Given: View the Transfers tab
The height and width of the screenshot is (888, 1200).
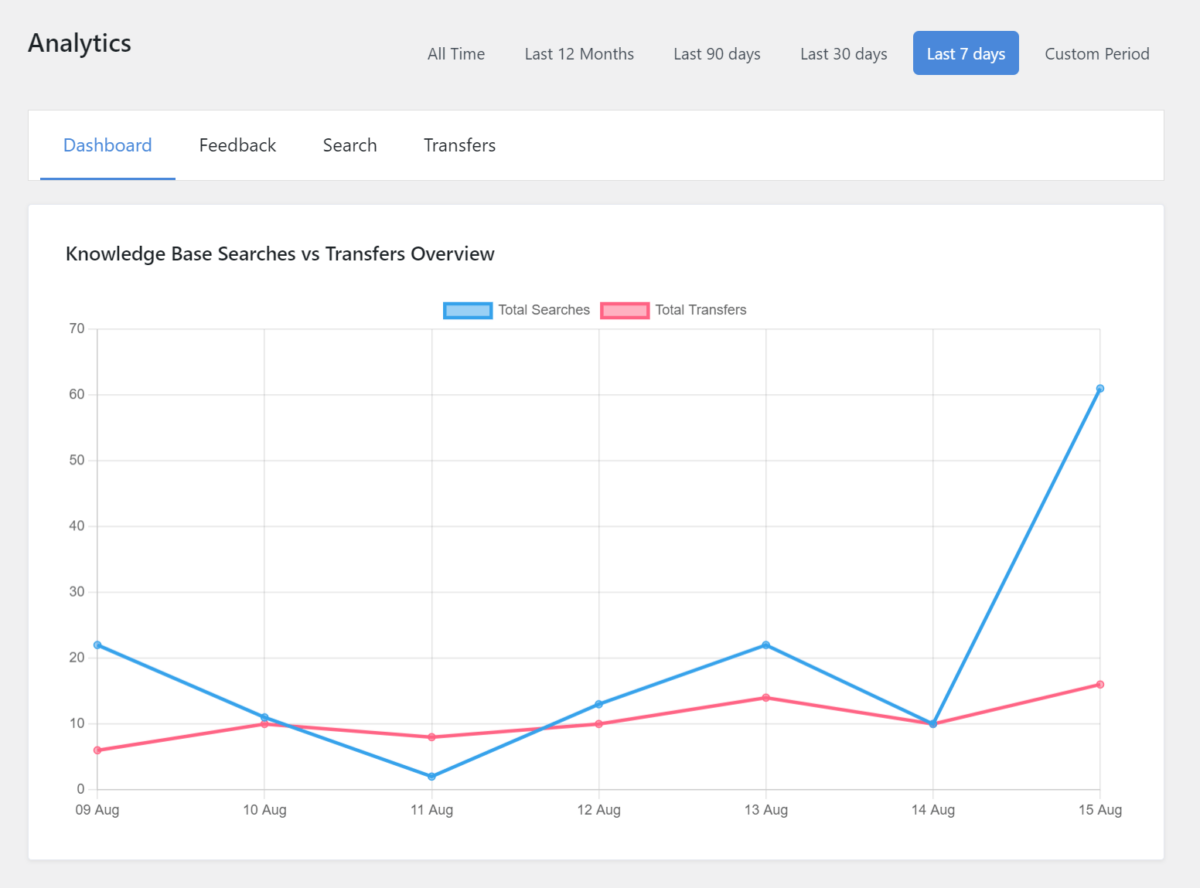Looking at the screenshot, I should click(x=459, y=145).
